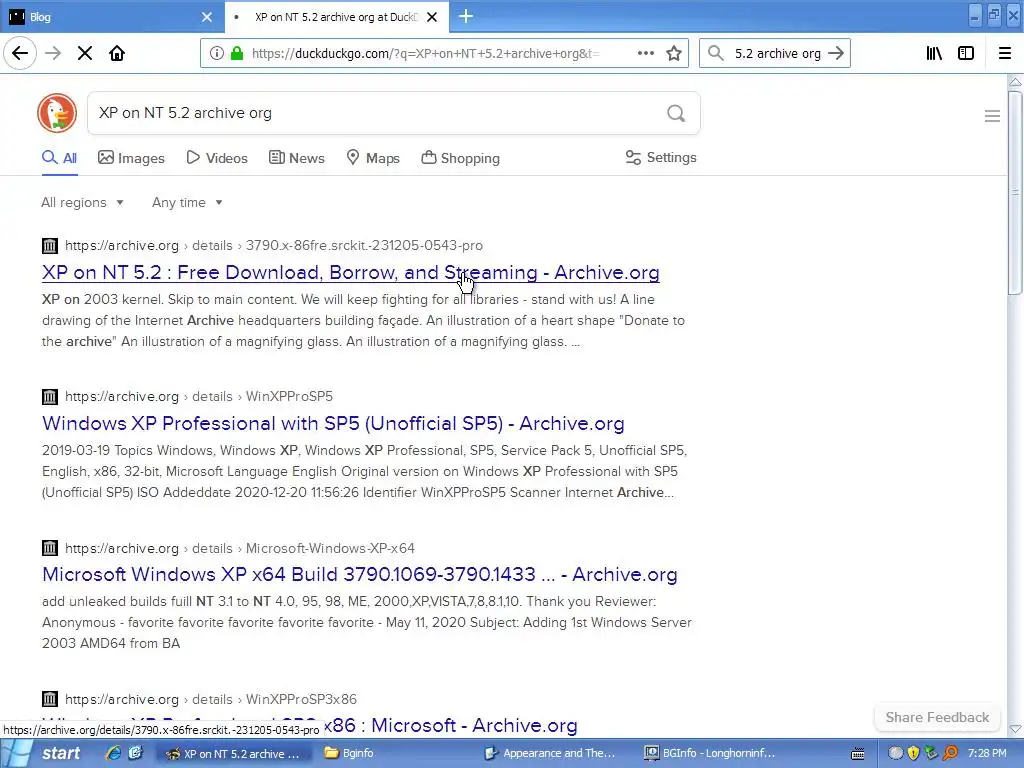Open Windows XP Professional with SP5 result
Image resolution: width=1024 pixels, height=768 pixels.
(333, 423)
